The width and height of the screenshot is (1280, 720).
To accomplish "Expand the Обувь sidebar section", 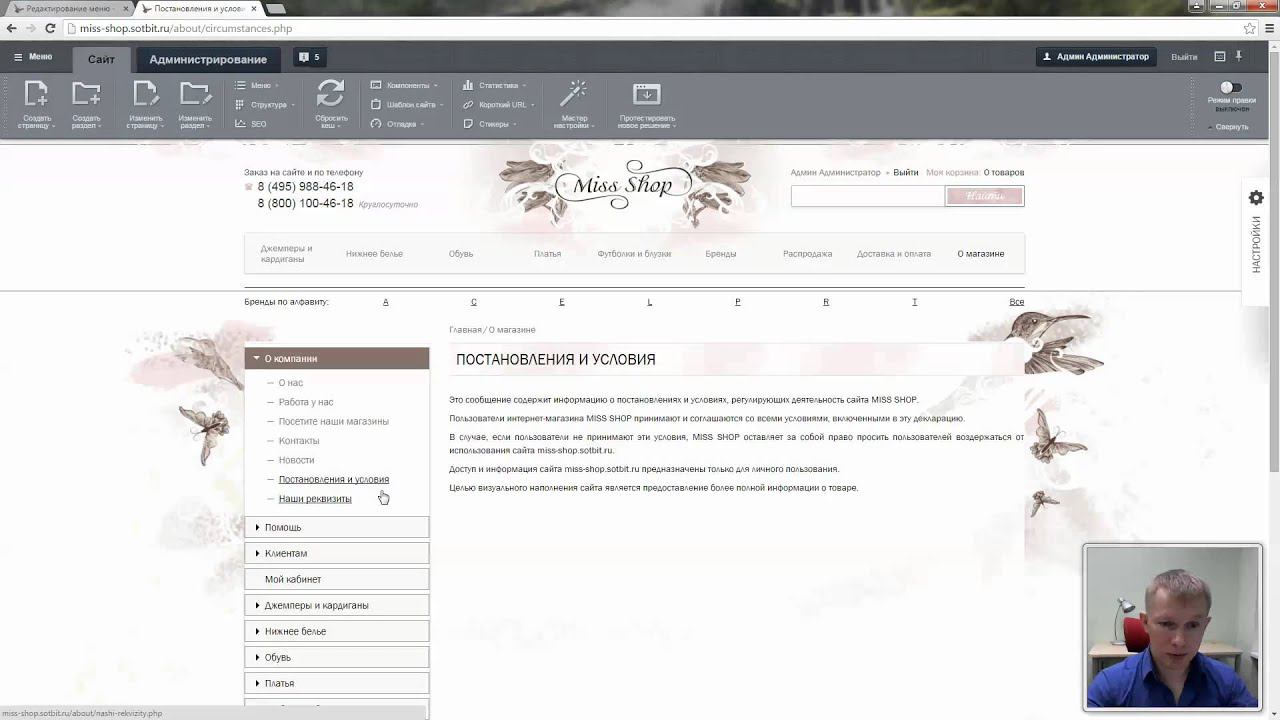I will pos(337,657).
